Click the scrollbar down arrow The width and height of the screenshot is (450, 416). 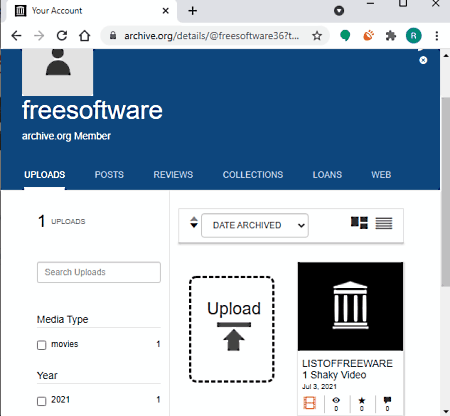[x=446, y=412]
